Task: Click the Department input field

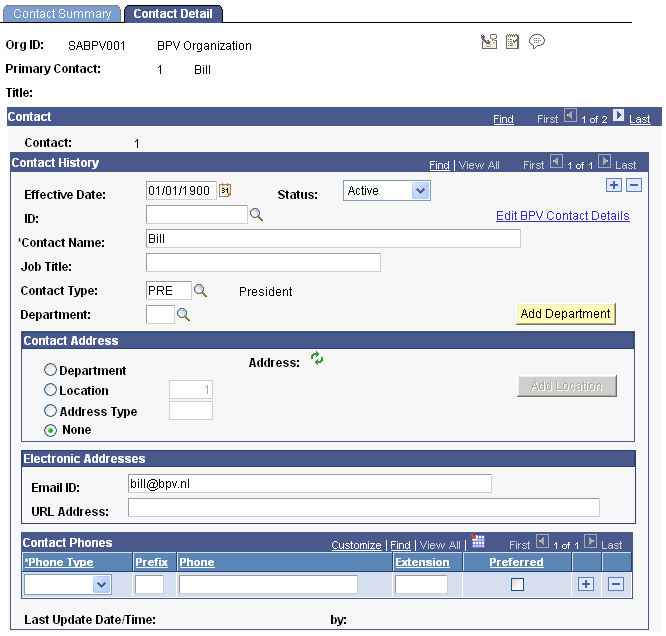Action: pyautogui.click(x=160, y=314)
